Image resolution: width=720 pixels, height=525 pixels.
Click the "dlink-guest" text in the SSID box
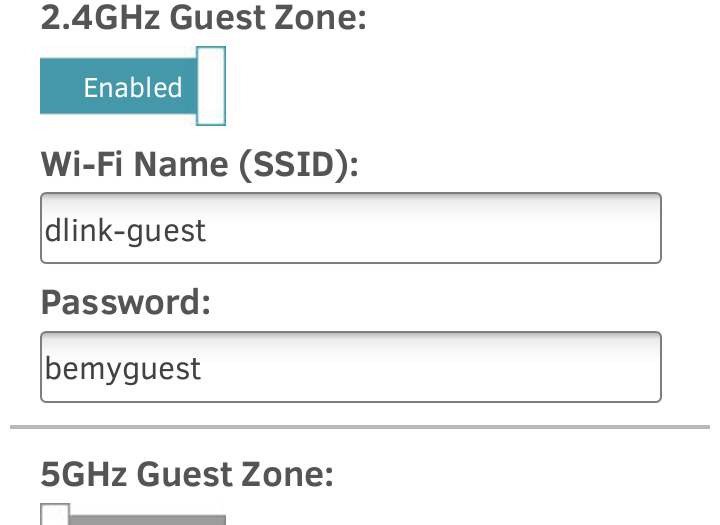125,230
